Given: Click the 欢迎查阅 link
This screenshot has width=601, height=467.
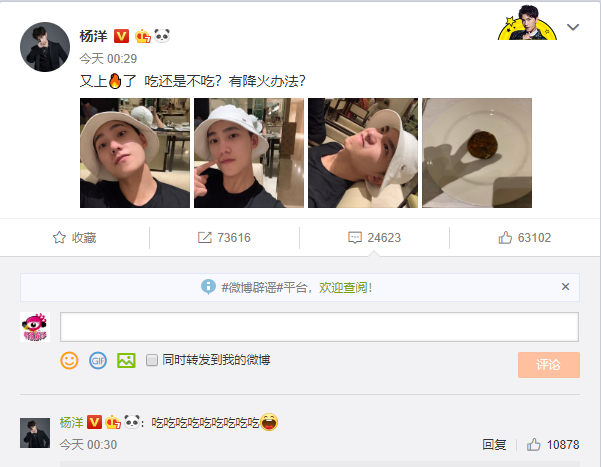Looking at the screenshot, I should (x=345, y=287).
